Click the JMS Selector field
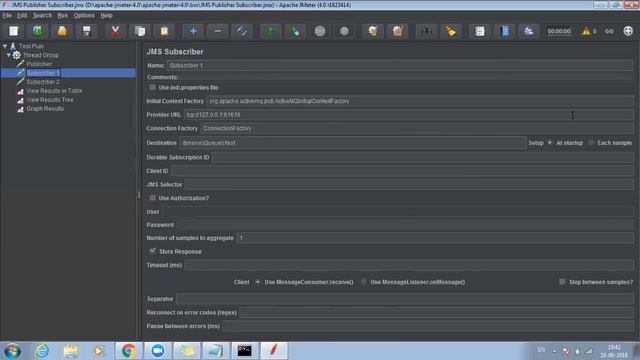Viewport: 640px width, 360px height. coord(409,184)
